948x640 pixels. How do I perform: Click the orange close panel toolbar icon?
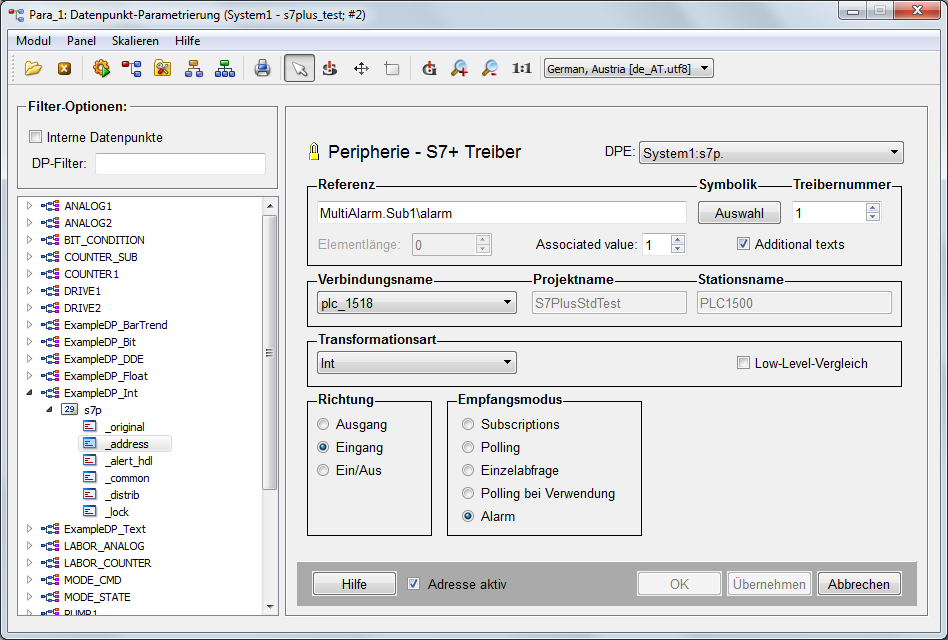coord(64,68)
